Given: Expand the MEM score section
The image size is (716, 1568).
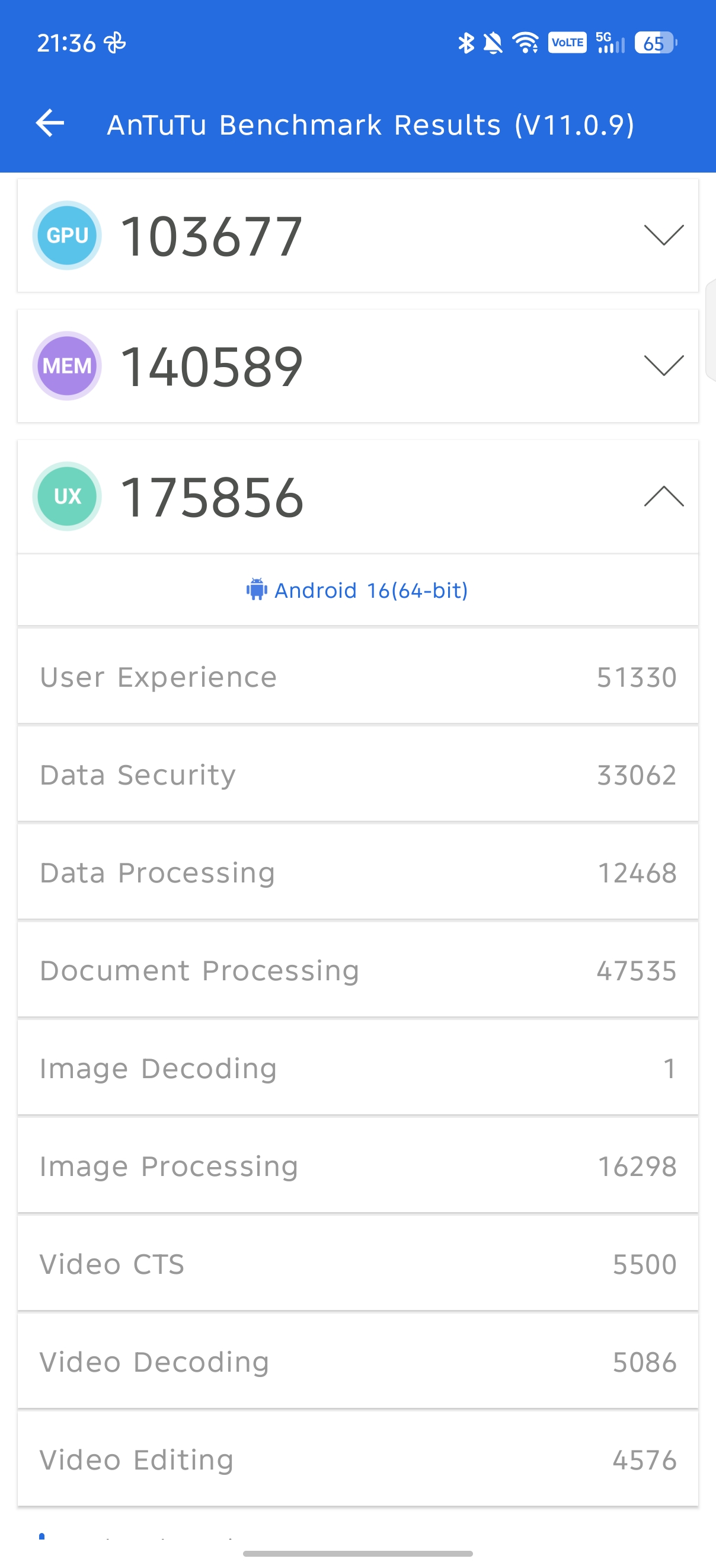Looking at the screenshot, I should [x=664, y=366].
